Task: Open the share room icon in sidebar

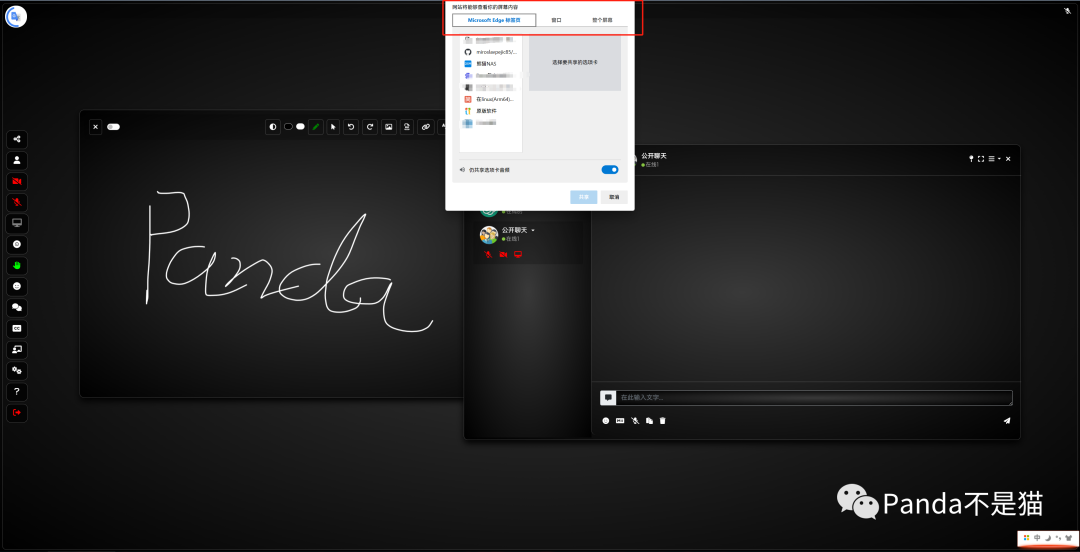Action: tap(17, 139)
